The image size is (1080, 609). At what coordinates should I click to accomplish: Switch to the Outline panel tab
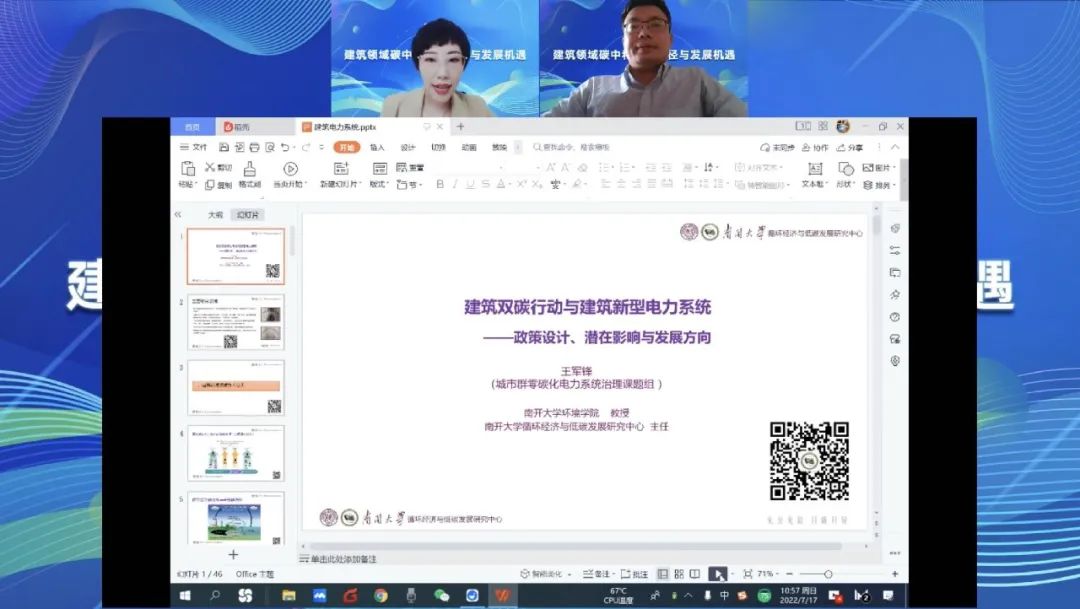216,215
